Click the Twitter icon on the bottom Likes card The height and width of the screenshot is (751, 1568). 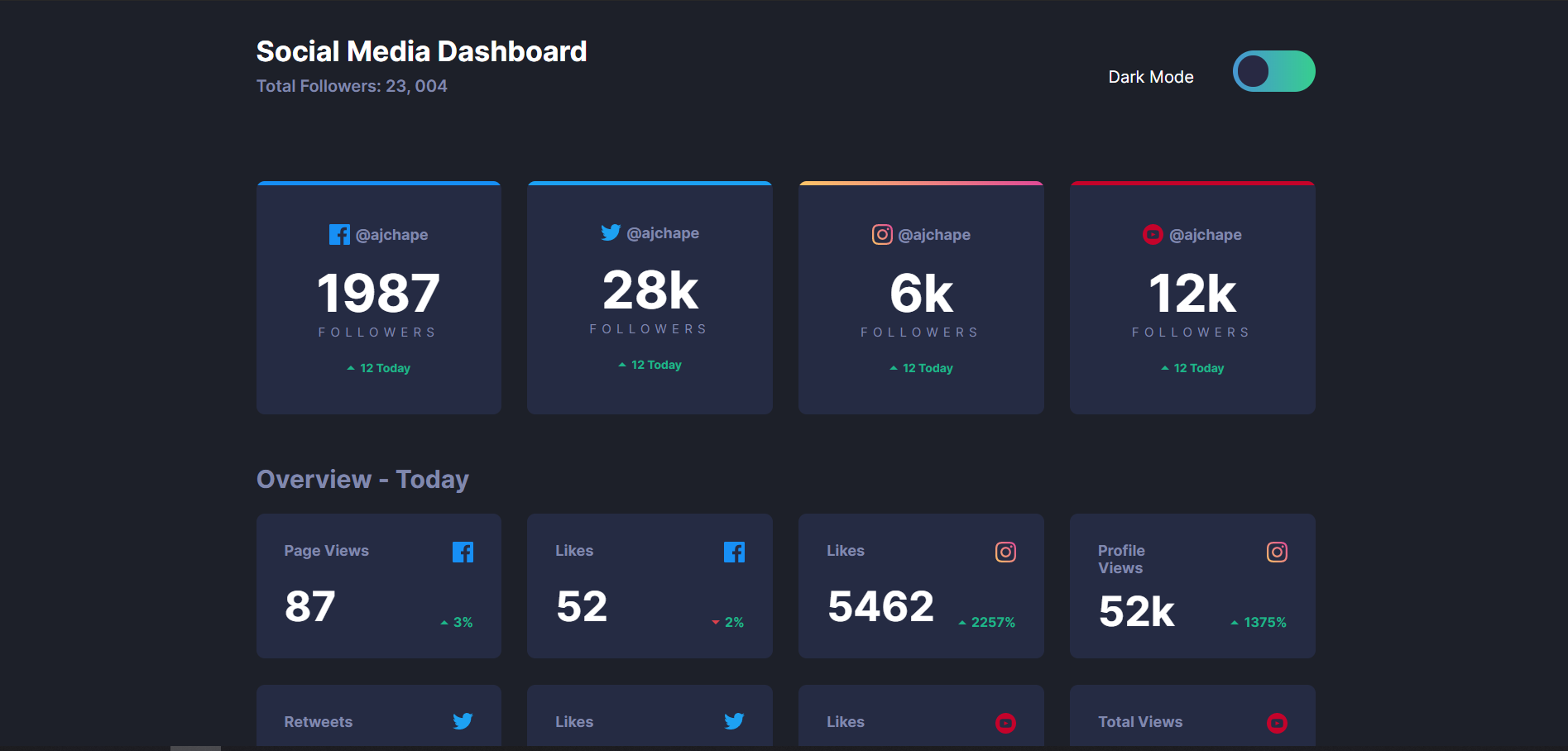(x=735, y=721)
